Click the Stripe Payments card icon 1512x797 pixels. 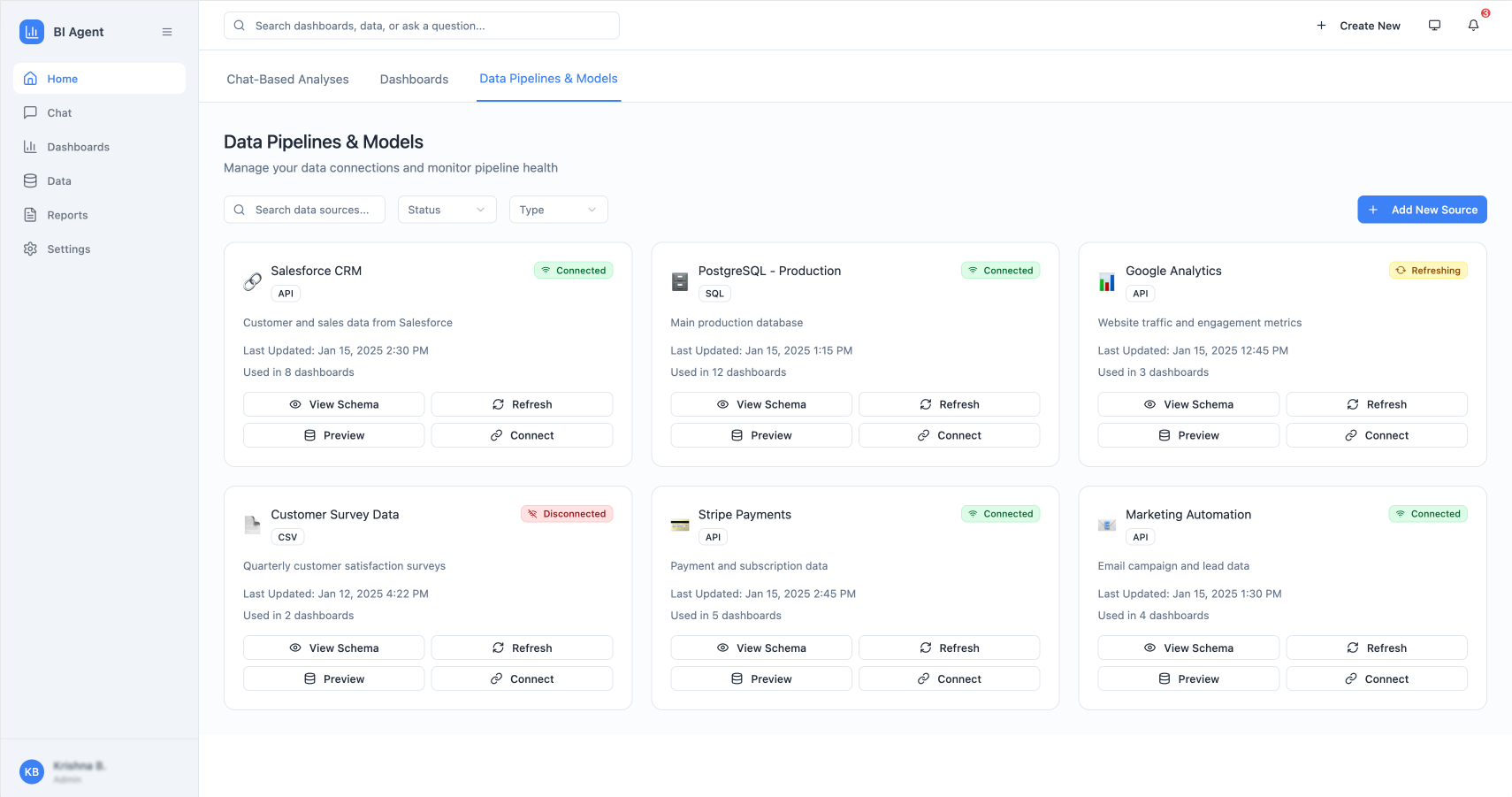coord(680,525)
